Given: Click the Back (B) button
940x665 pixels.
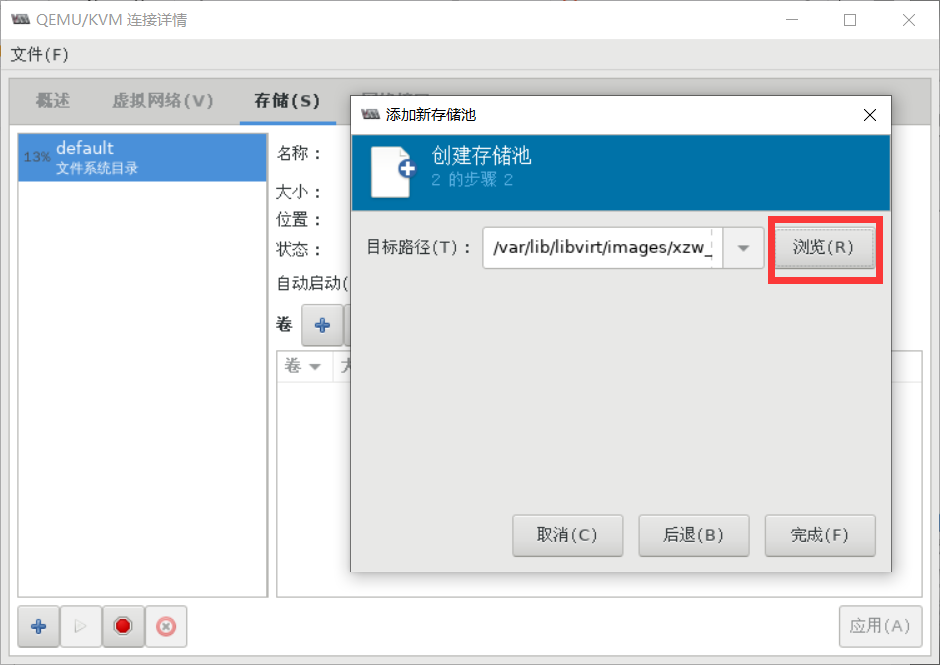Looking at the screenshot, I should pyautogui.click(x=694, y=535).
